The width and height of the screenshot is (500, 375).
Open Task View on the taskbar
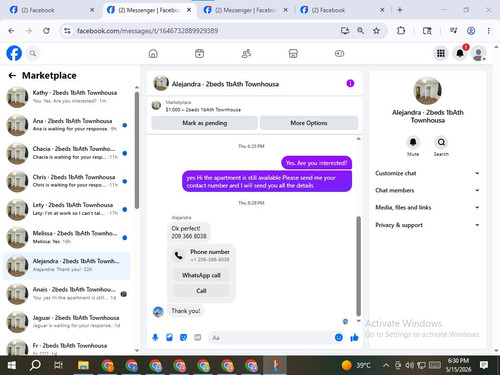point(59,365)
